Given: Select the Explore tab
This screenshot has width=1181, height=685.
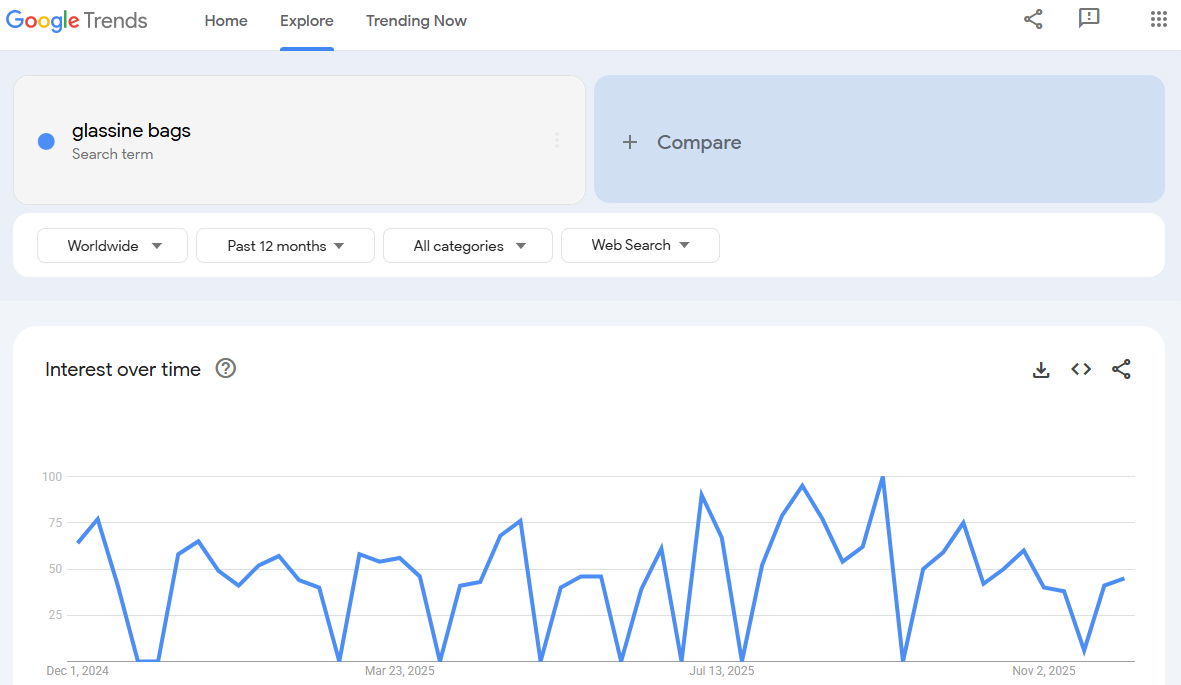Looking at the screenshot, I should [307, 21].
